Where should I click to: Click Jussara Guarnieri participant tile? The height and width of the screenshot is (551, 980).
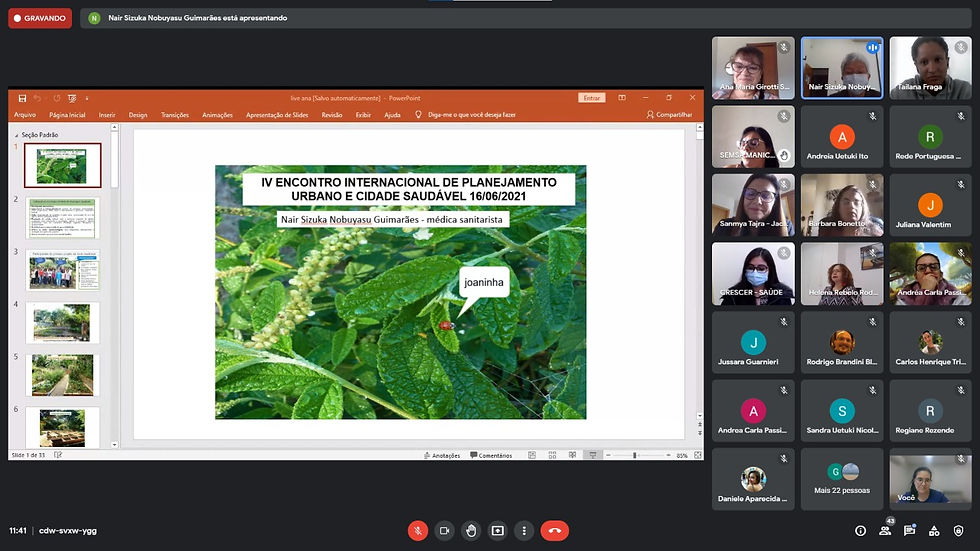tap(753, 342)
